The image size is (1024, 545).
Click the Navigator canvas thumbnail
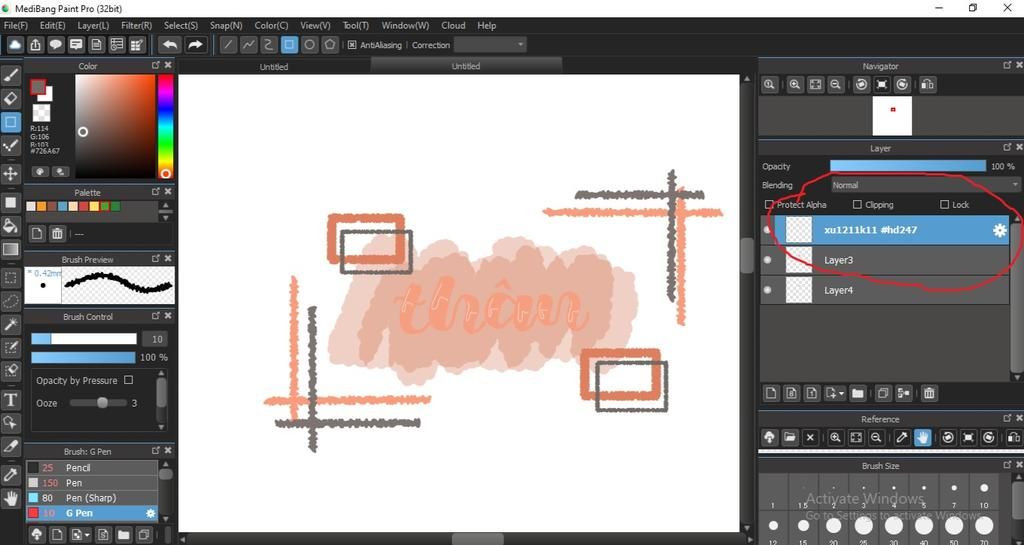[892, 116]
